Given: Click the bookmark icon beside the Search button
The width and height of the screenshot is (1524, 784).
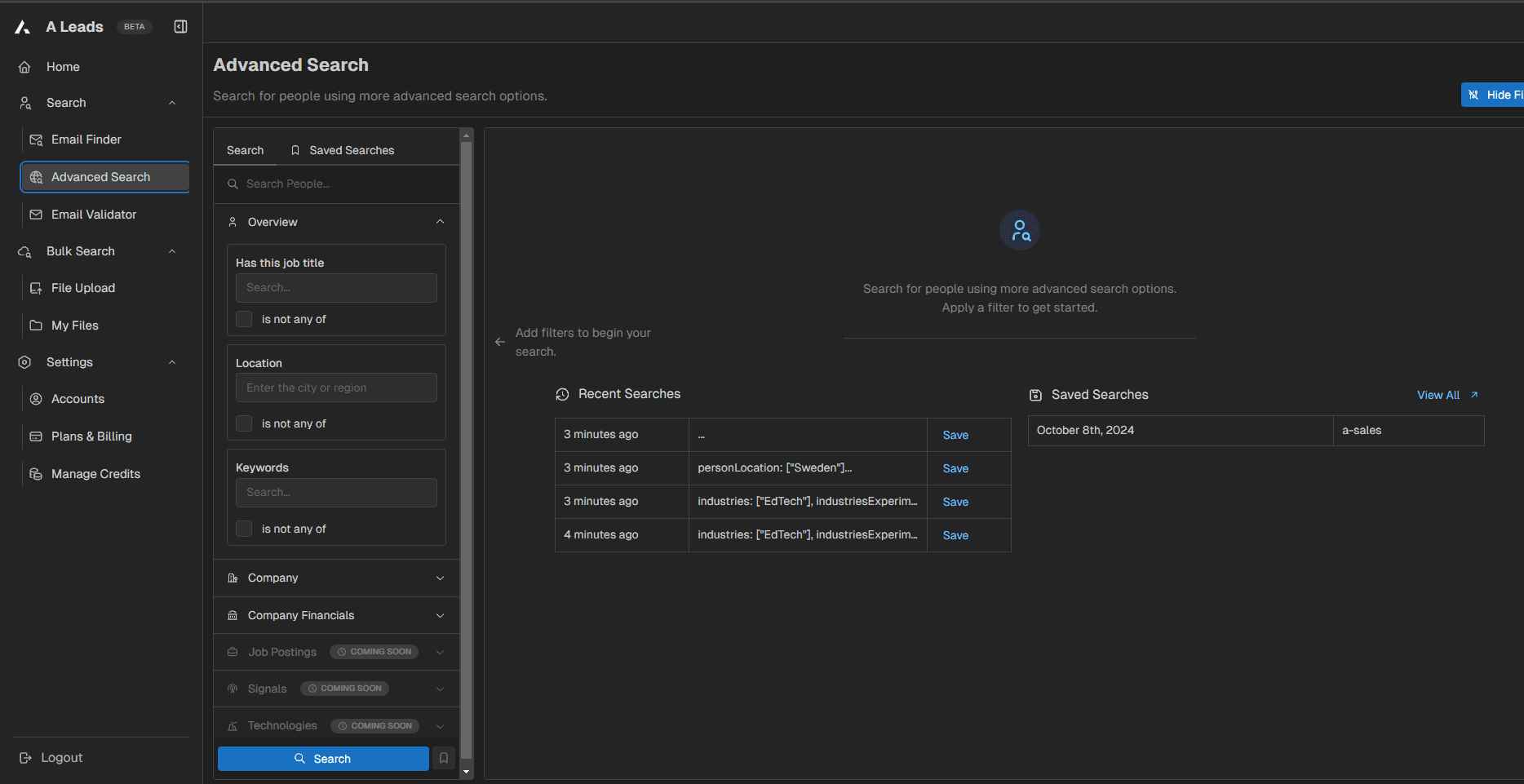Looking at the screenshot, I should [x=444, y=758].
